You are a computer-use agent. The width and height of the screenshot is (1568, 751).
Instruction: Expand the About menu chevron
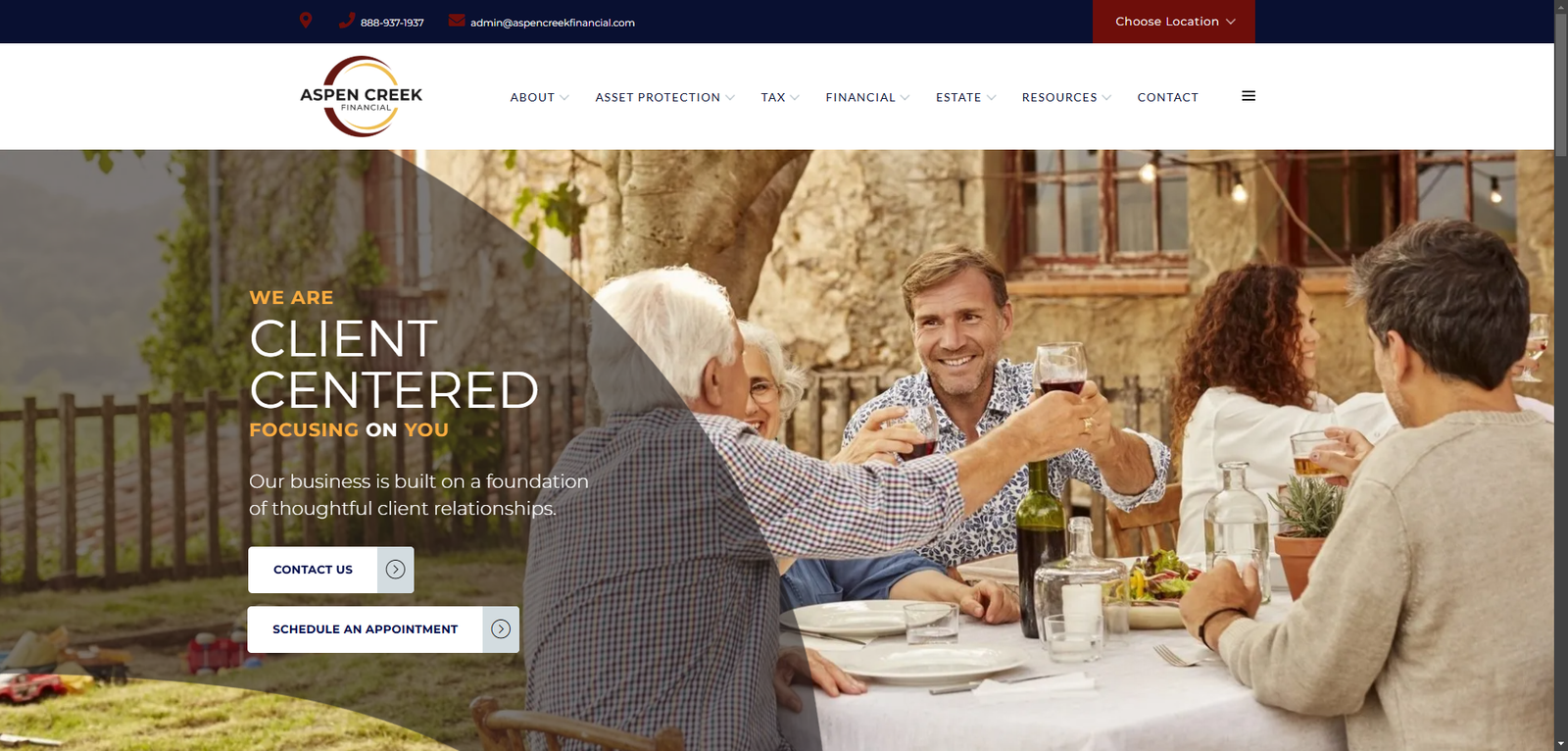tap(564, 98)
